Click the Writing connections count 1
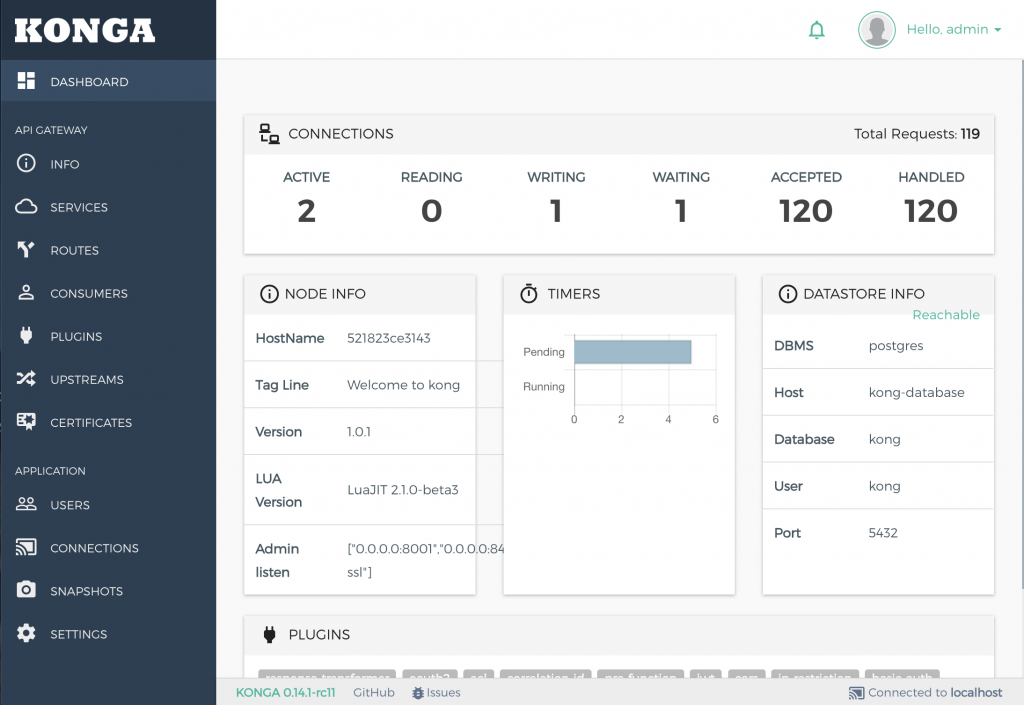Image resolution: width=1024 pixels, height=705 pixels. tap(556, 211)
